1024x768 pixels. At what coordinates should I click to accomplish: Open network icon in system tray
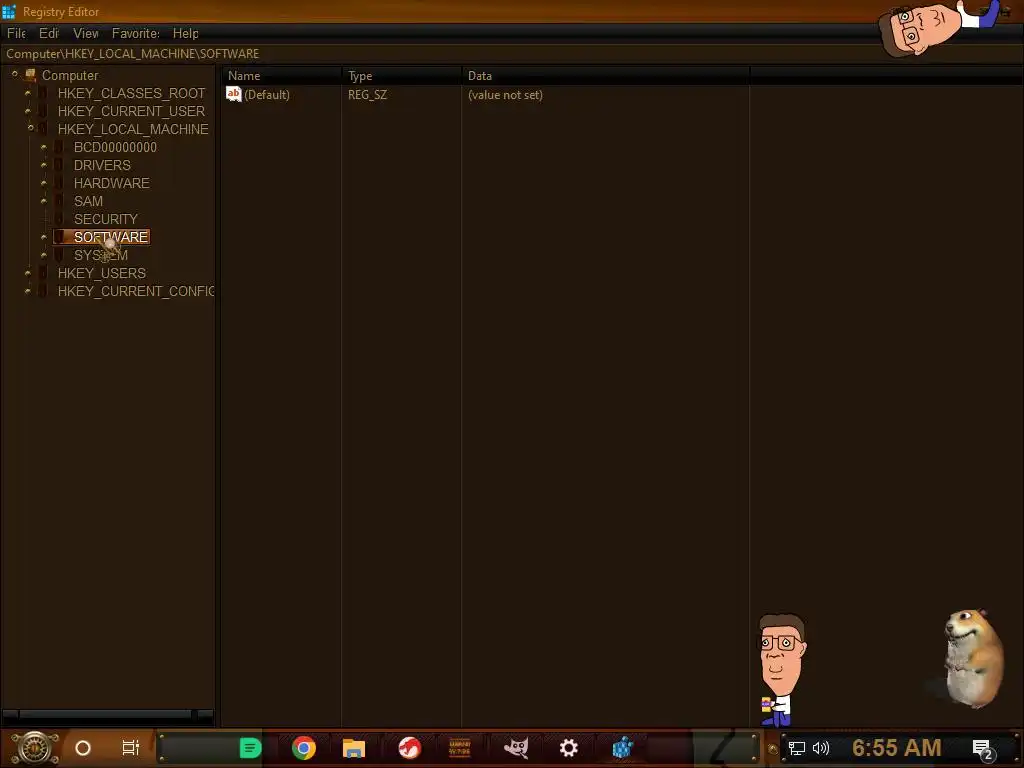pyautogui.click(x=797, y=748)
